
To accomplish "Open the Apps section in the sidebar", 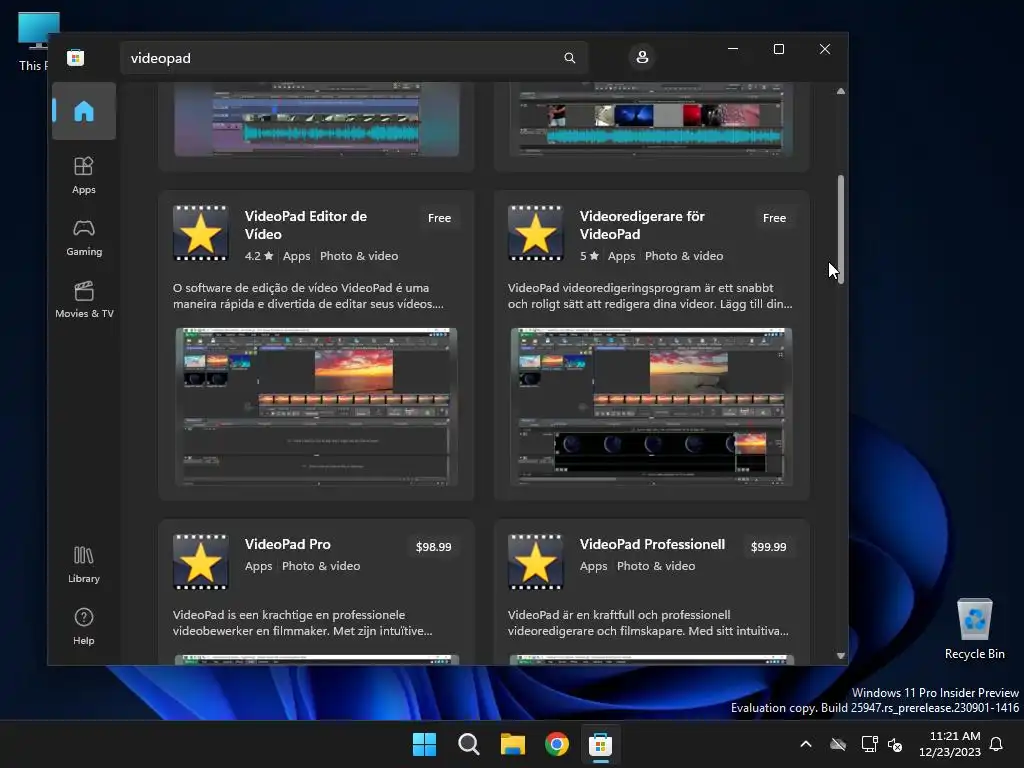I will [84, 175].
